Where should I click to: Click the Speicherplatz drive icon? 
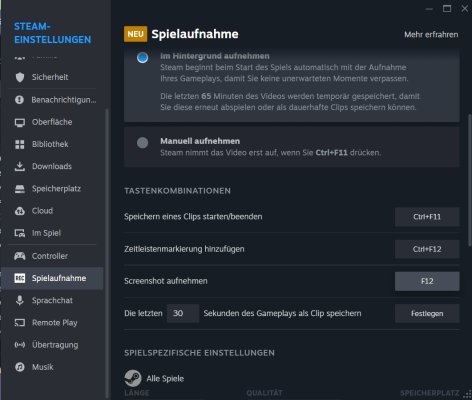click(20, 189)
